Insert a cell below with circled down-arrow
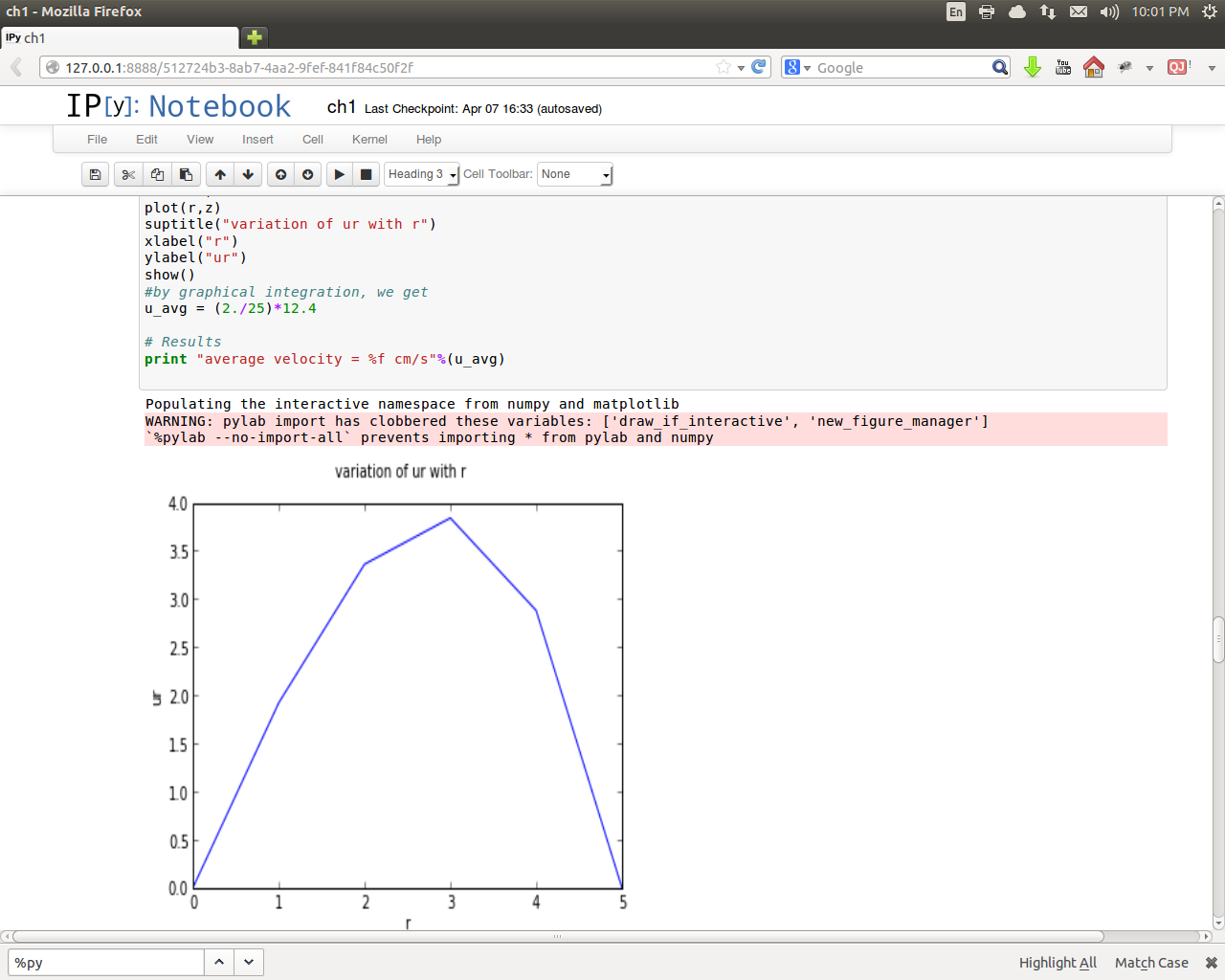1225x980 pixels. 307,174
